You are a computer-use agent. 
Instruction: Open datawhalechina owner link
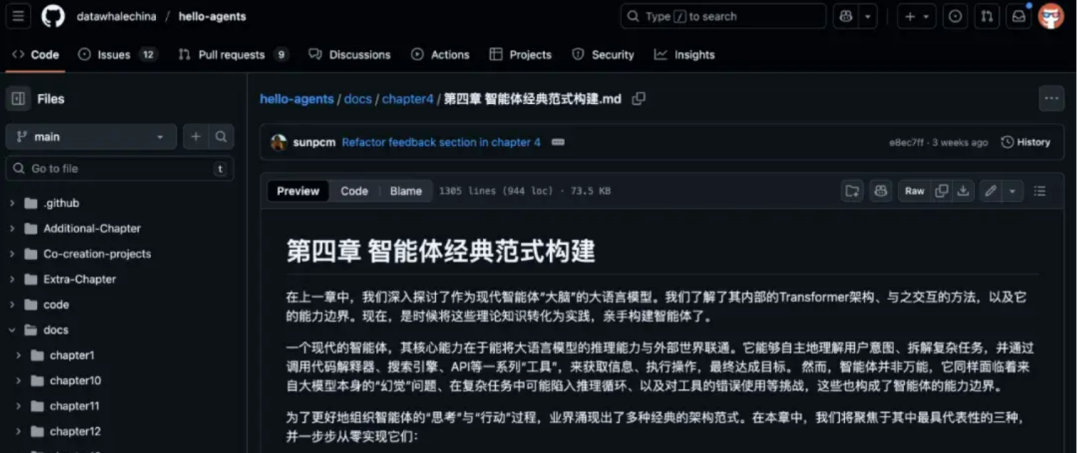coord(116,17)
